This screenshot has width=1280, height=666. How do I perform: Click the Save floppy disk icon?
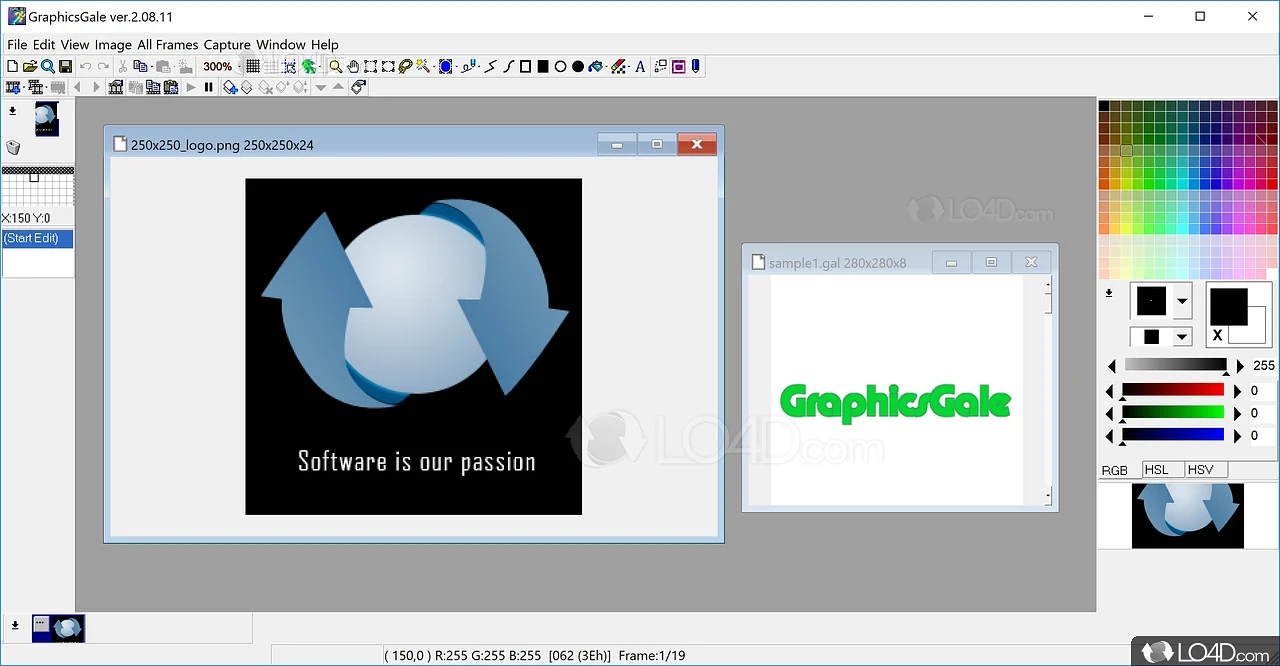pyautogui.click(x=65, y=67)
